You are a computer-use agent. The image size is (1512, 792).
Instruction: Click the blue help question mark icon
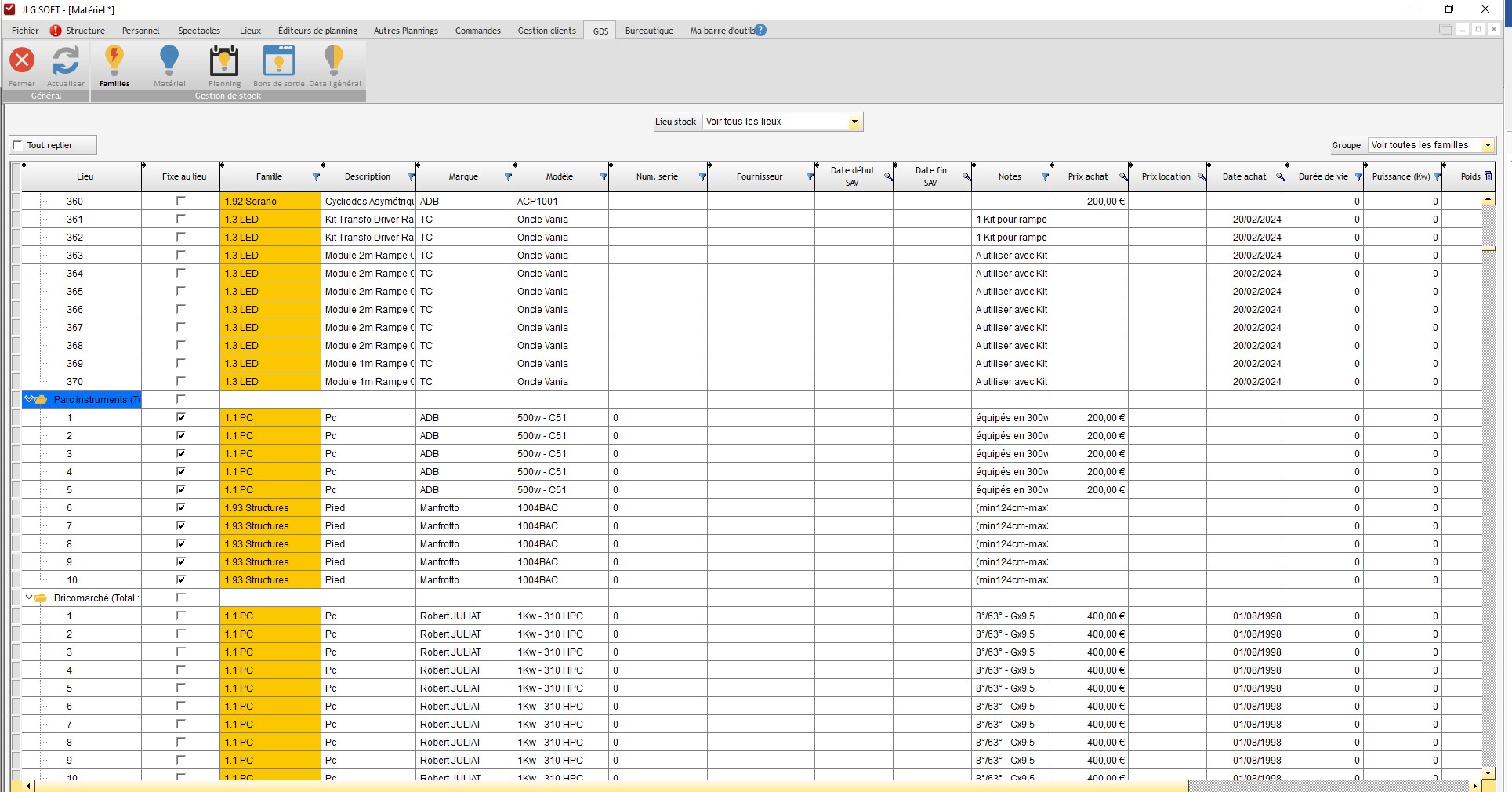coord(760,30)
